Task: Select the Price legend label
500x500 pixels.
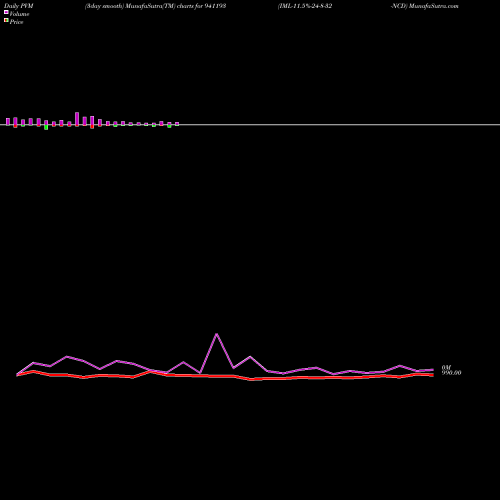Action: pyautogui.click(x=16, y=22)
